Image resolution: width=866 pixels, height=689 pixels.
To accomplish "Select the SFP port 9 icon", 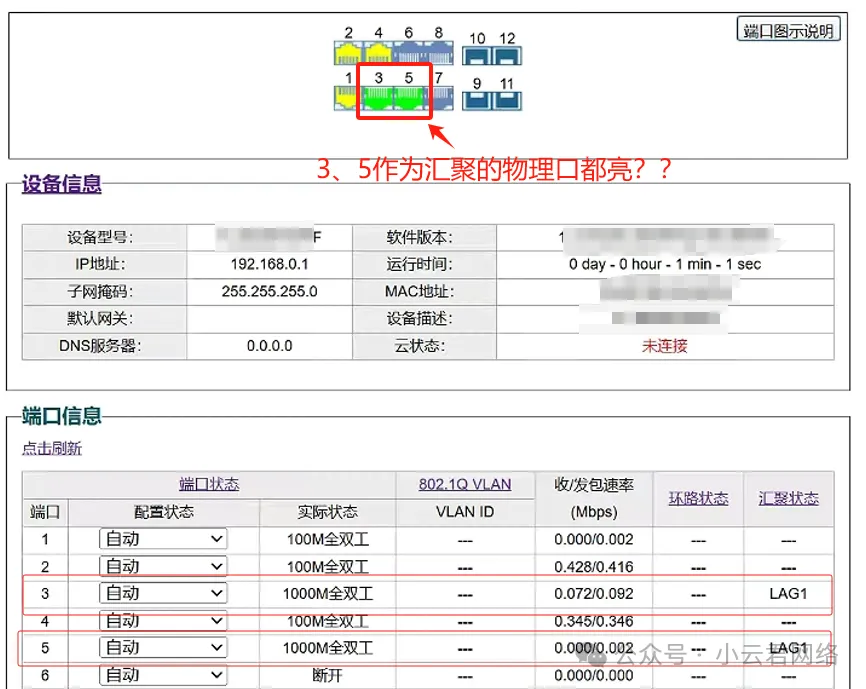I will 478,99.
